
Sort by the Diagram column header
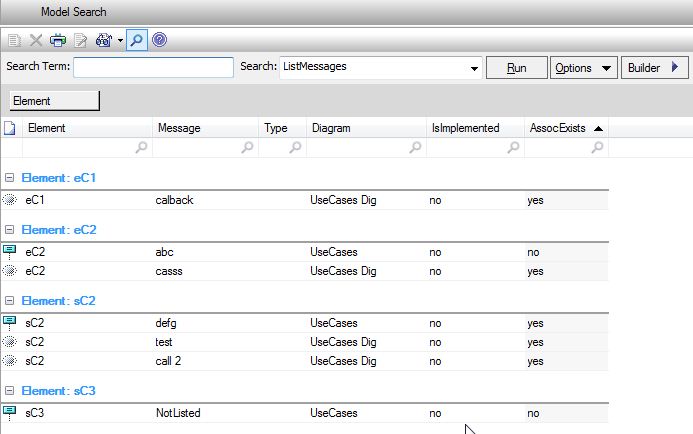pyautogui.click(x=366, y=128)
